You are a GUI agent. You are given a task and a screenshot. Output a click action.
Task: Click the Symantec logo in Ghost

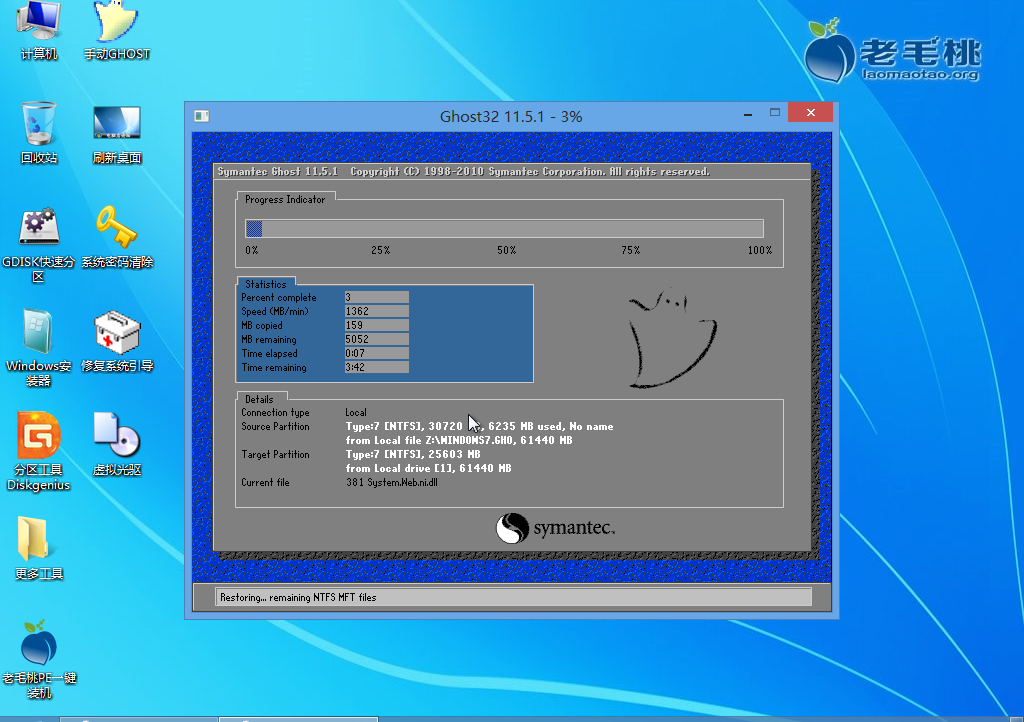click(x=555, y=528)
